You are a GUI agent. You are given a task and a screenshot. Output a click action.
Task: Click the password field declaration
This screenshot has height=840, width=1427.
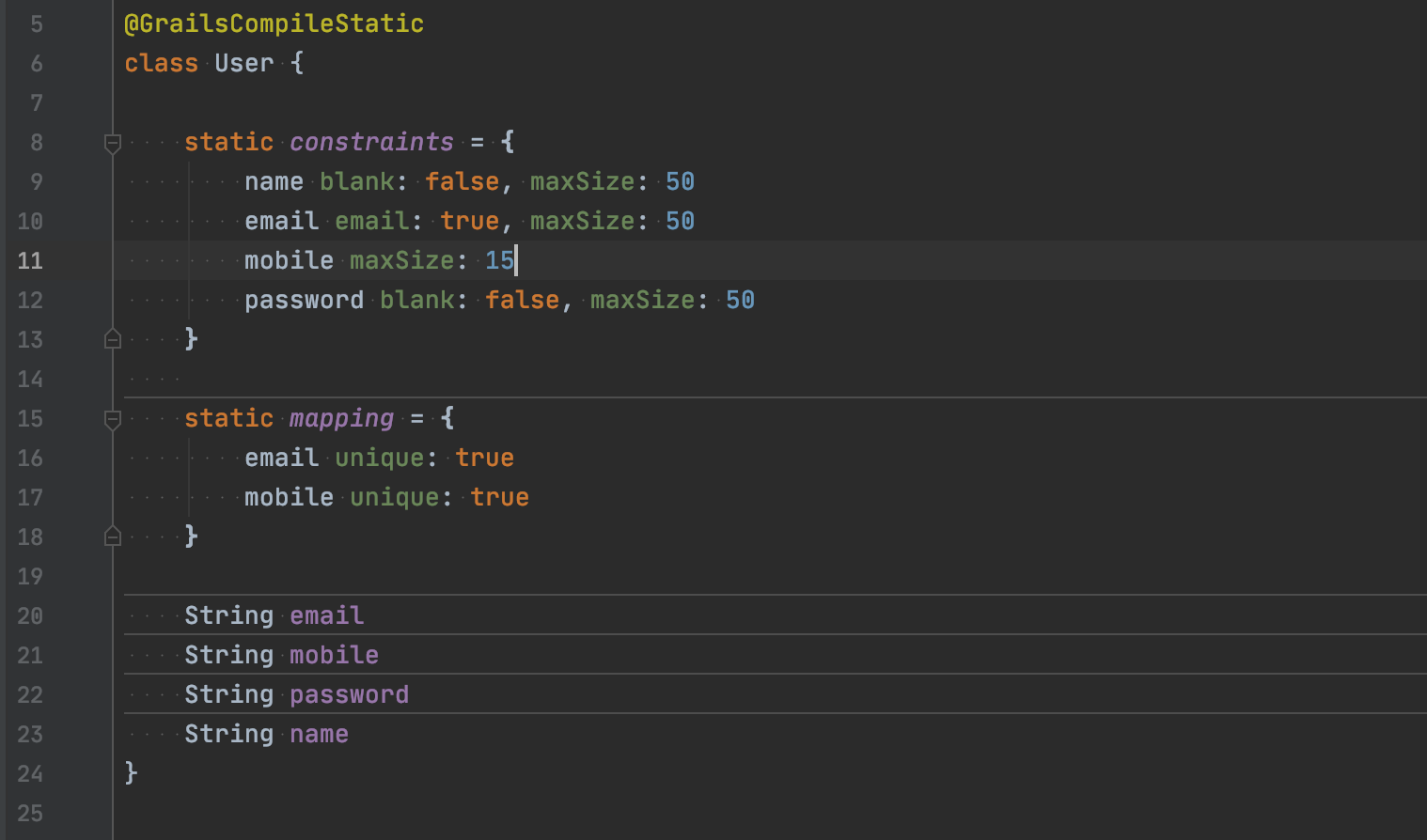point(349,694)
